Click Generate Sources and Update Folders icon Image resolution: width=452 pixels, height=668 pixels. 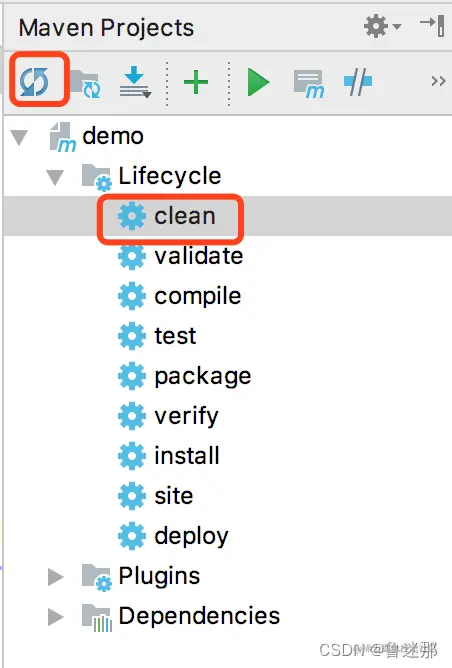click(x=85, y=84)
